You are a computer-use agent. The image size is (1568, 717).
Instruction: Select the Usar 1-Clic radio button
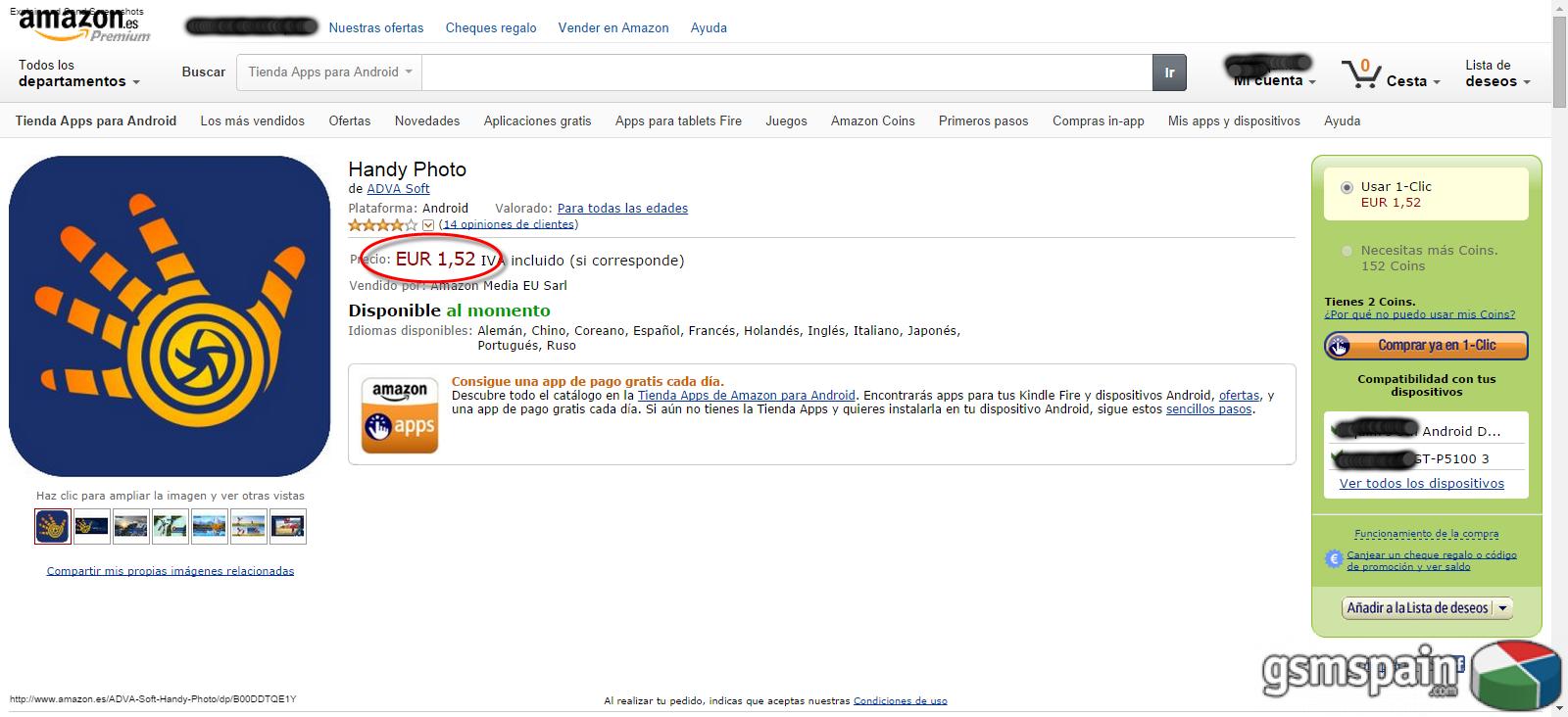point(1347,187)
